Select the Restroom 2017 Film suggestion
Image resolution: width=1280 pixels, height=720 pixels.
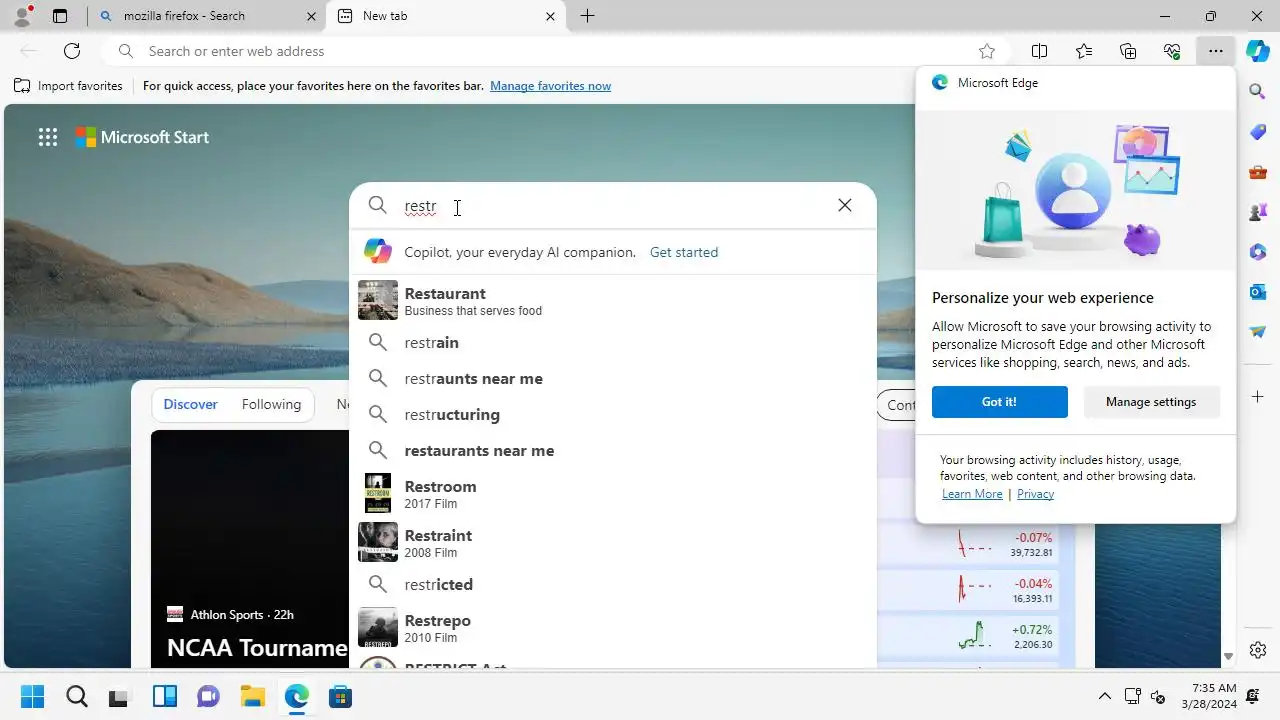[612, 494]
